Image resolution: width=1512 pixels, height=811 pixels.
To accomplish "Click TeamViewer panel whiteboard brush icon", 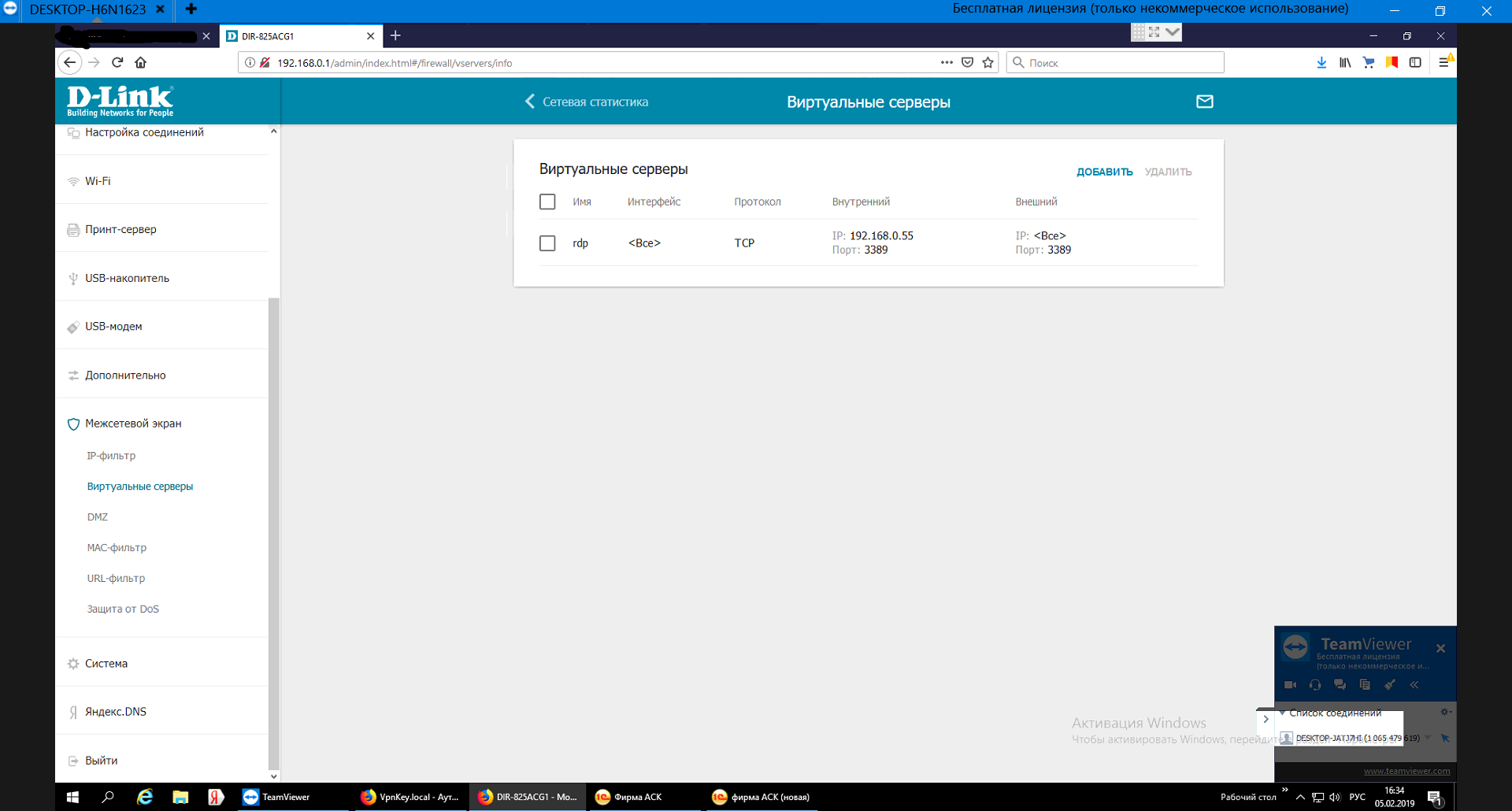I will coord(1390,685).
